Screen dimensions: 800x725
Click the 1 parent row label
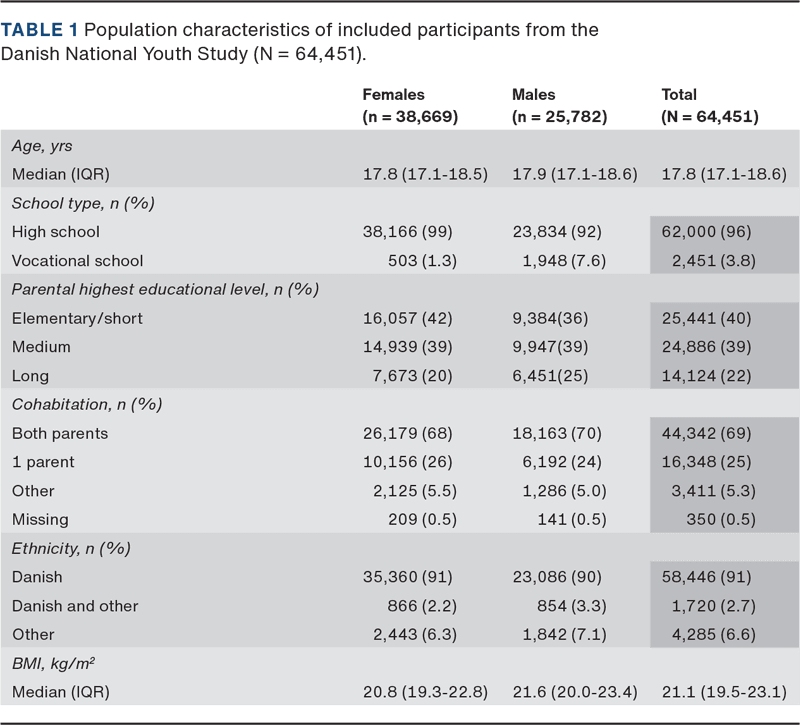coord(43,463)
